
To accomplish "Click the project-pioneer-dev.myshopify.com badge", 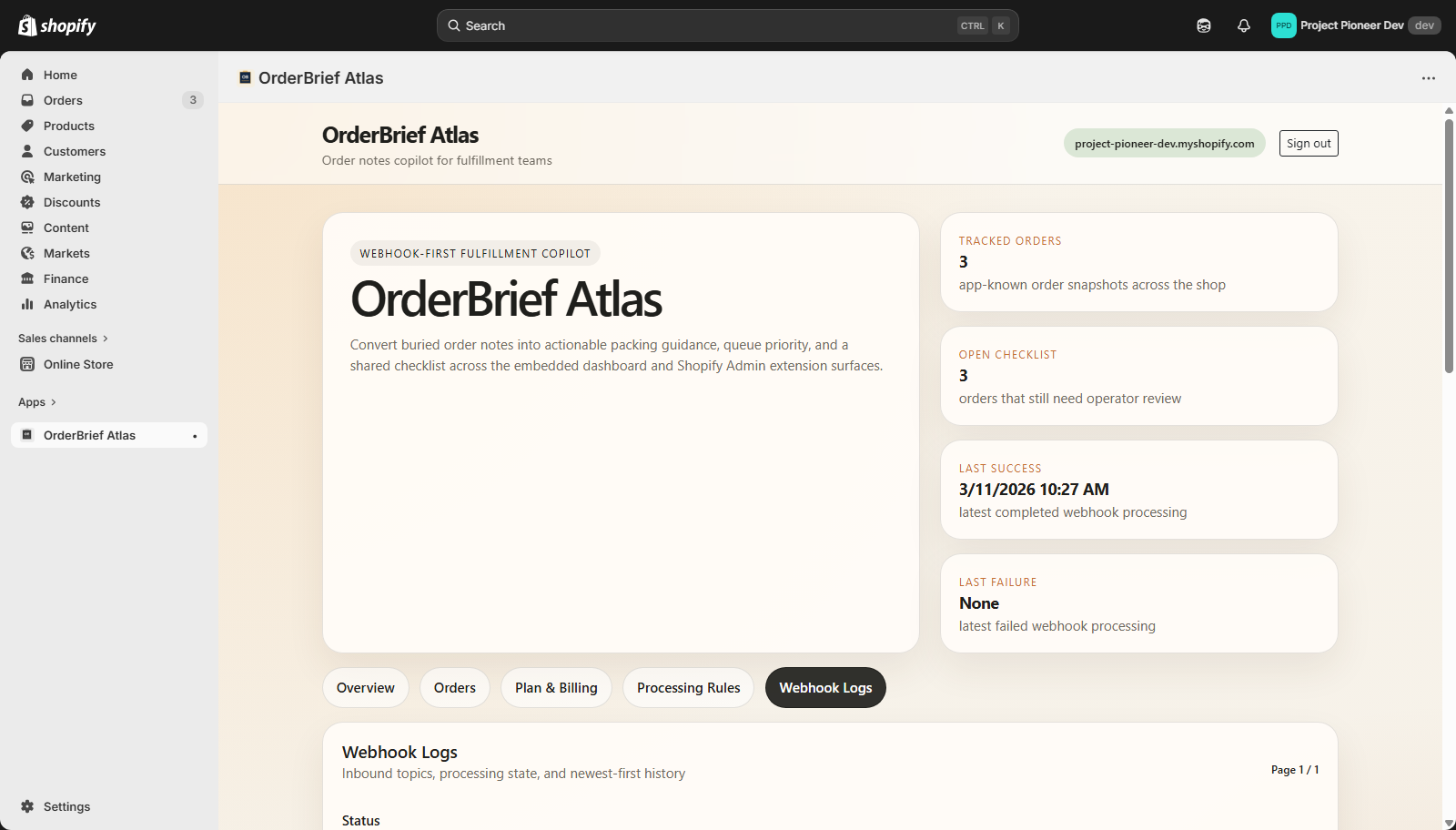I will tap(1165, 144).
